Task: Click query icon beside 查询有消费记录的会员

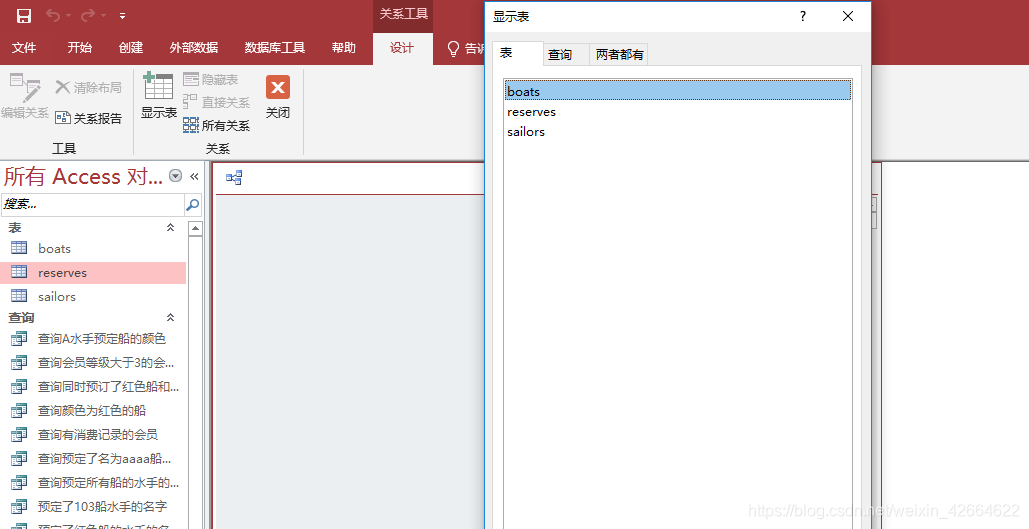Action: click(19, 434)
